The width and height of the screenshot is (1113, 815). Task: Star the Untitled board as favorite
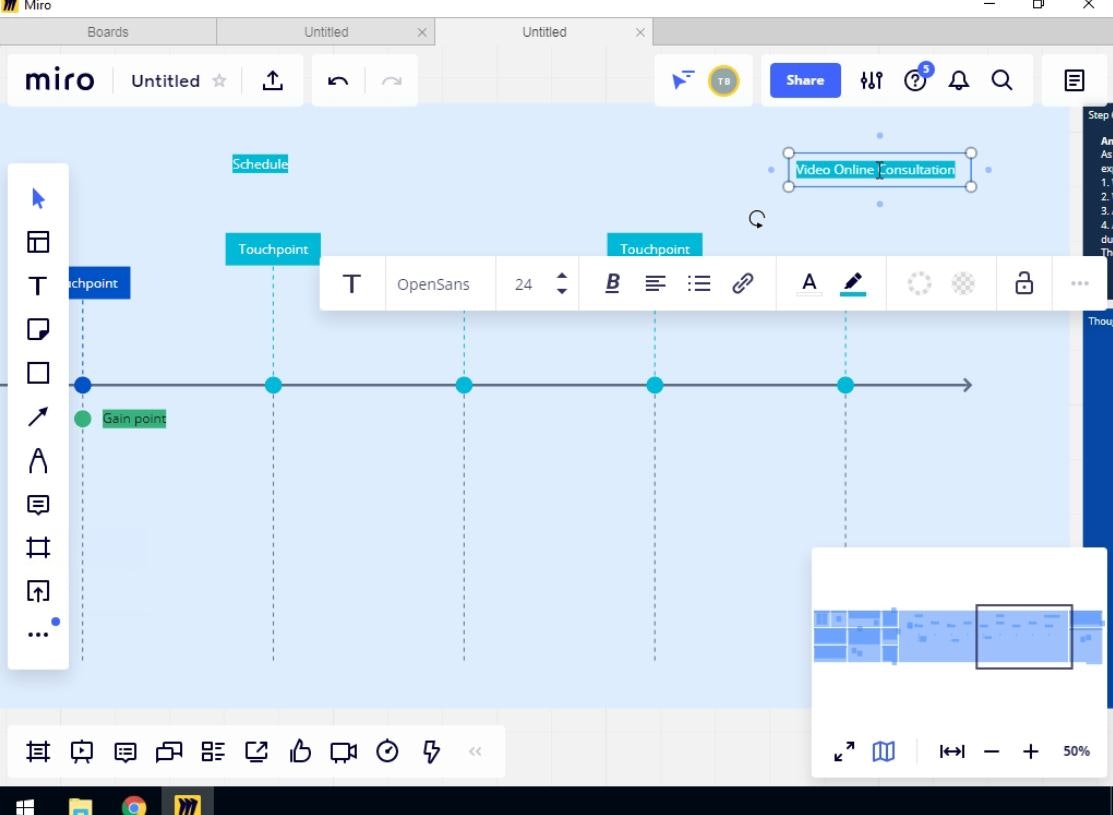click(219, 80)
